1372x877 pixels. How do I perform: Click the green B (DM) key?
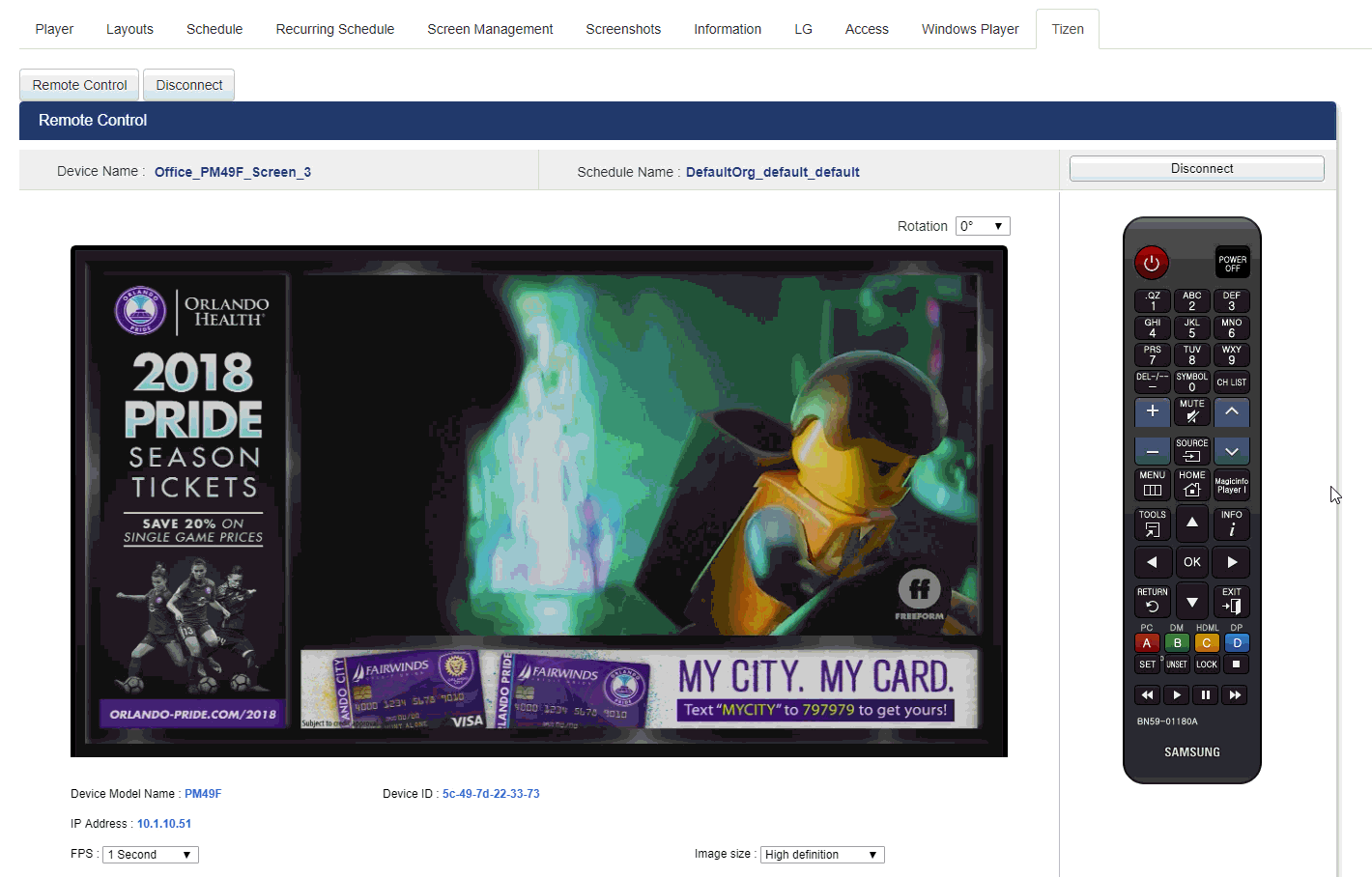click(1177, 643)
